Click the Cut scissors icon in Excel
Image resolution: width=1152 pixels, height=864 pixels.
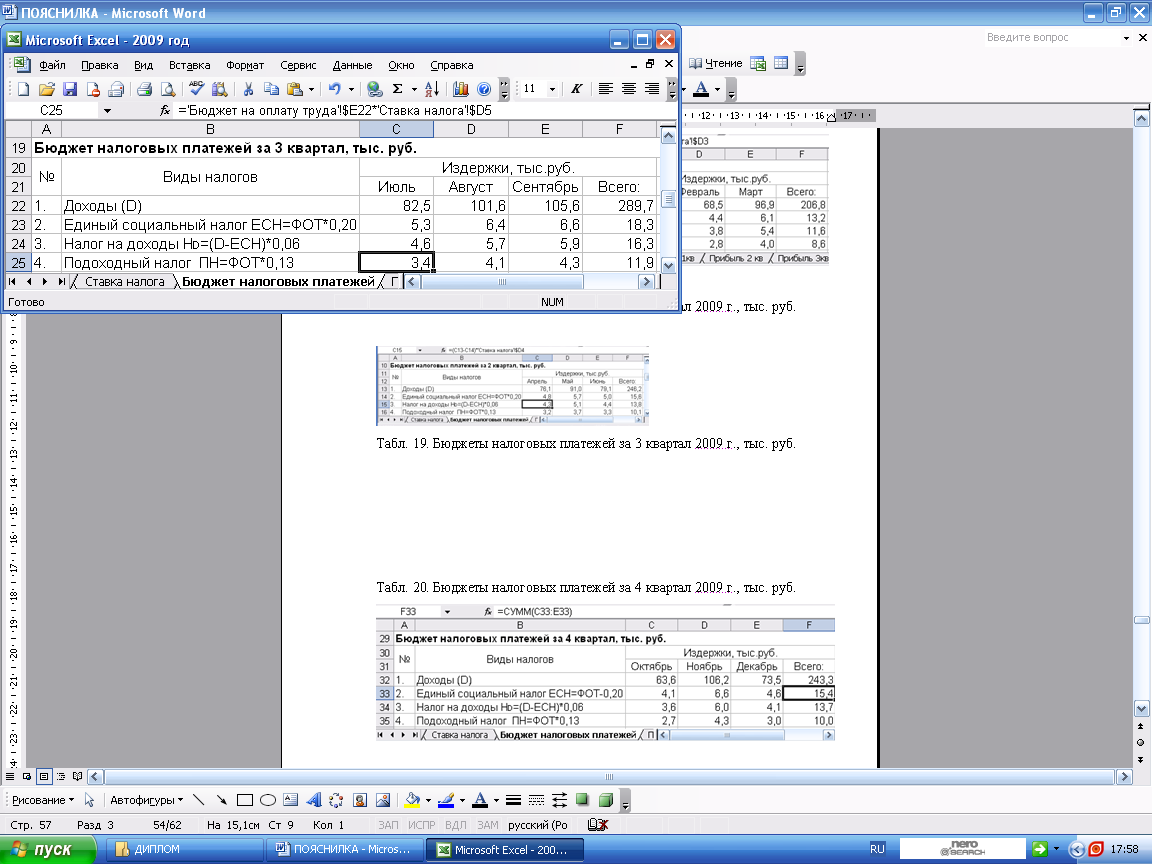point(247,89)
